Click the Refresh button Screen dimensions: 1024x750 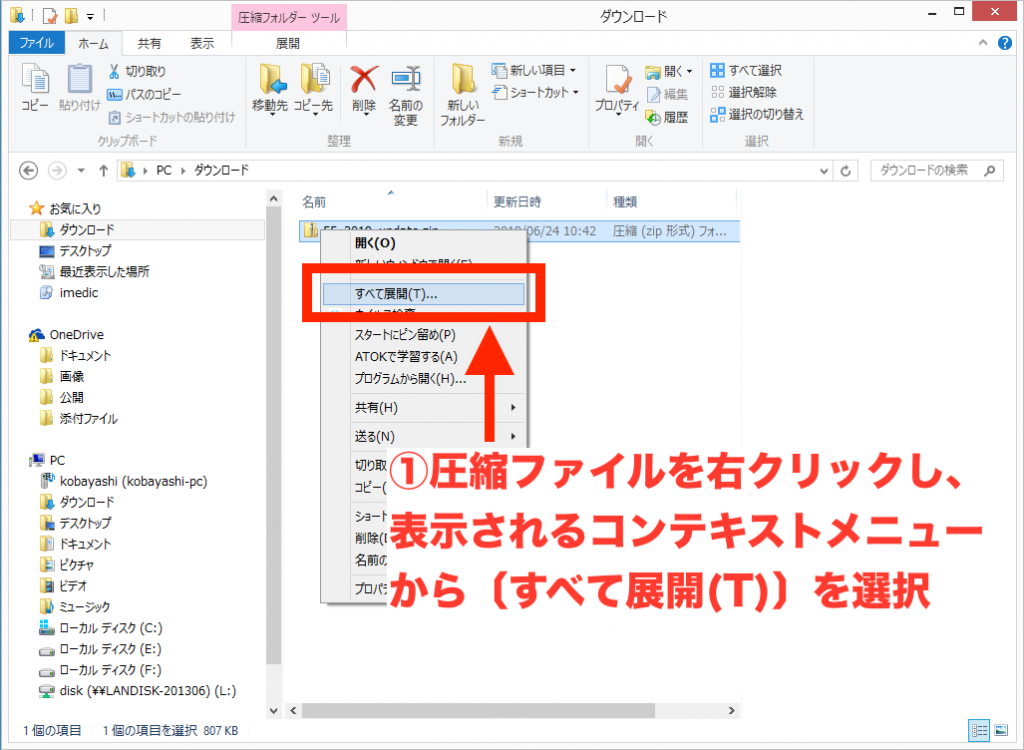(846, 171)
